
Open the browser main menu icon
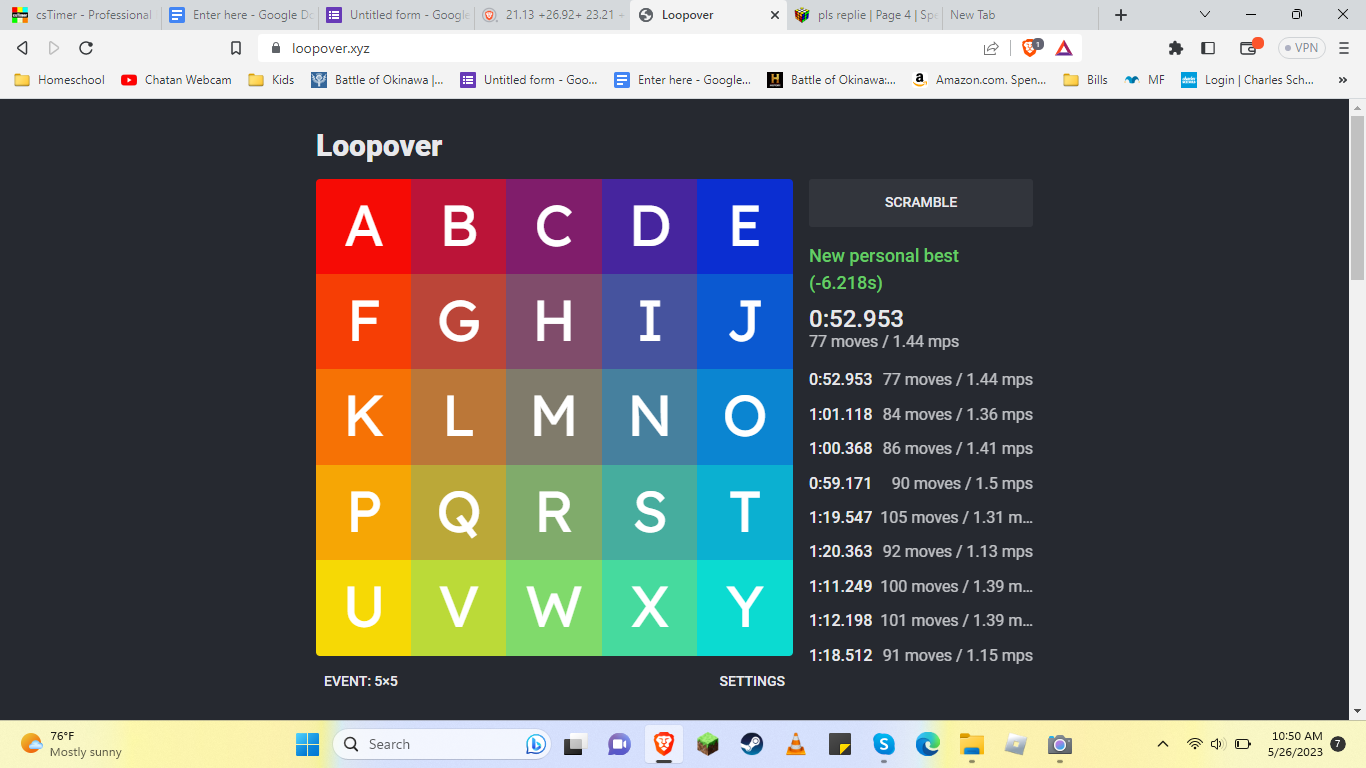coord(1344,47)
